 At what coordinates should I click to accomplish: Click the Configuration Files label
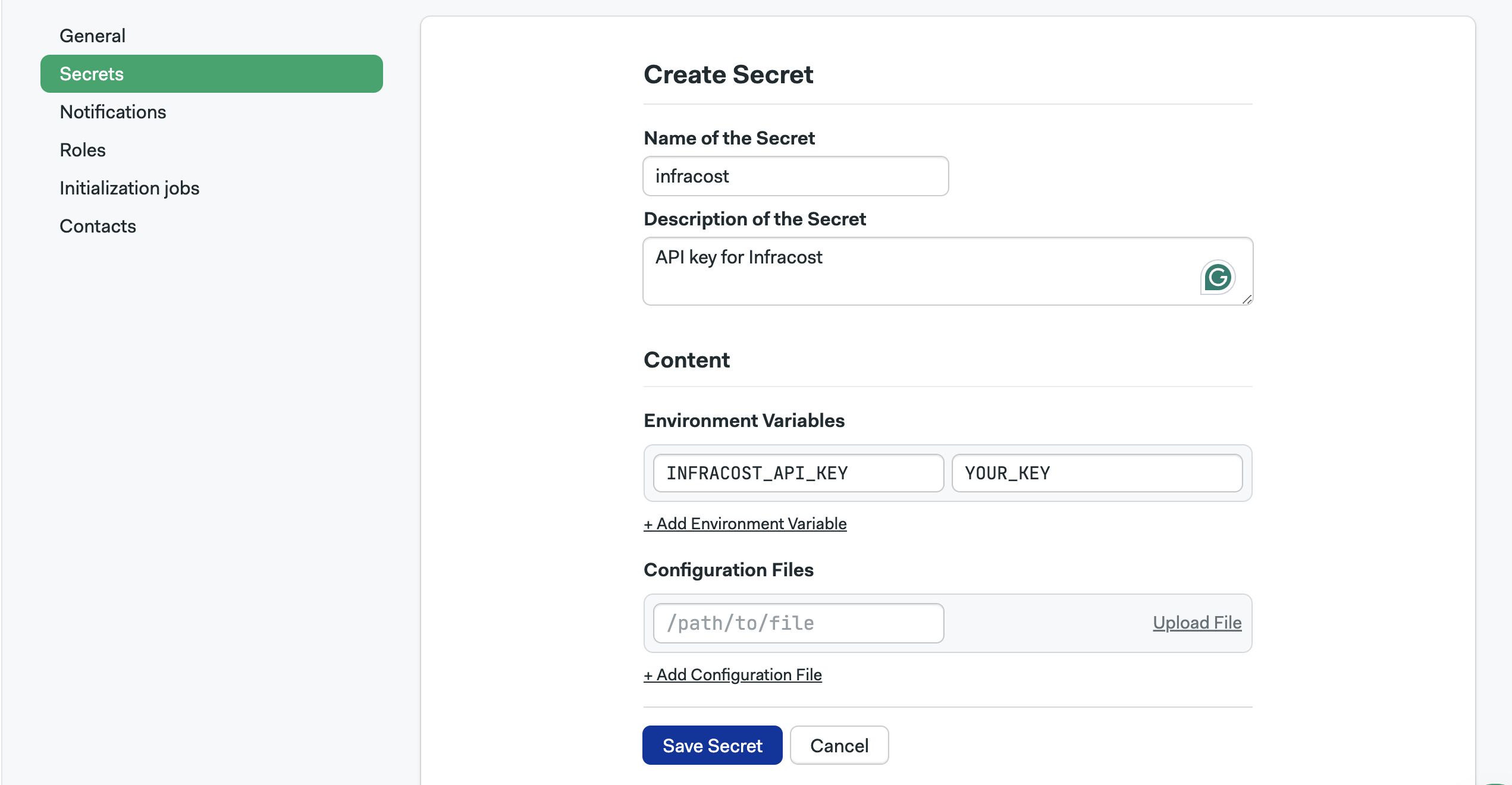(x=729, y=570)
